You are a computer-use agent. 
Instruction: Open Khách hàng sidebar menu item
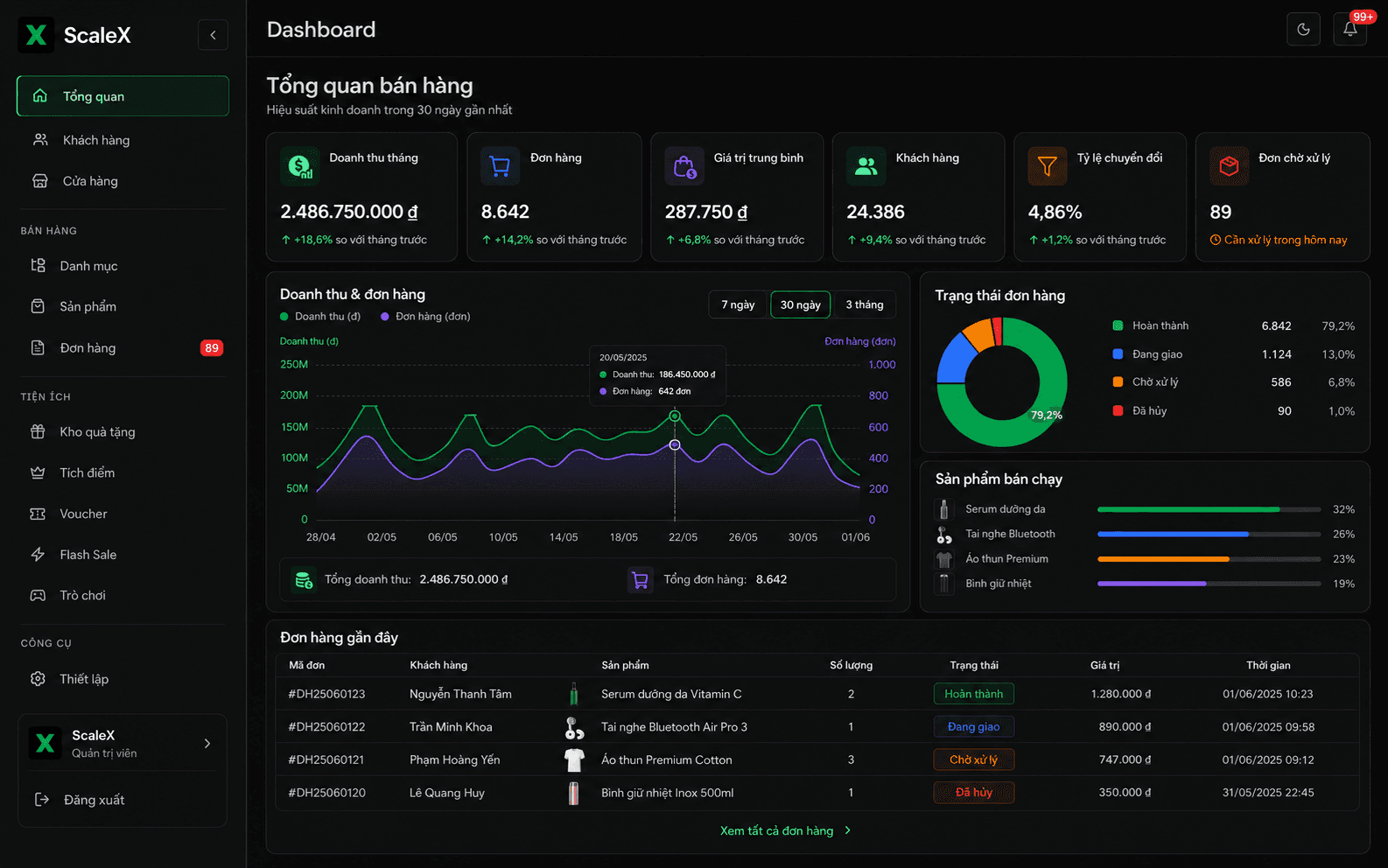click(123, 140)
